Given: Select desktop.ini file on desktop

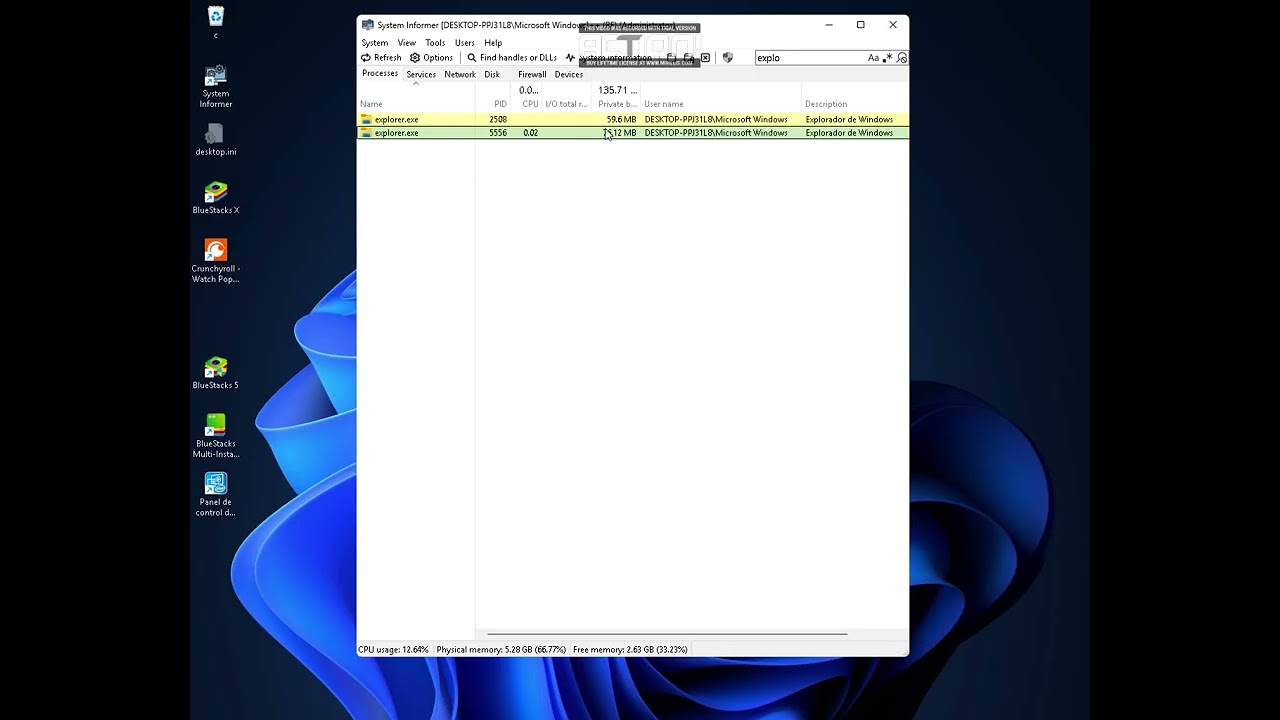Looking at the screenshot, I should point(216,141).
